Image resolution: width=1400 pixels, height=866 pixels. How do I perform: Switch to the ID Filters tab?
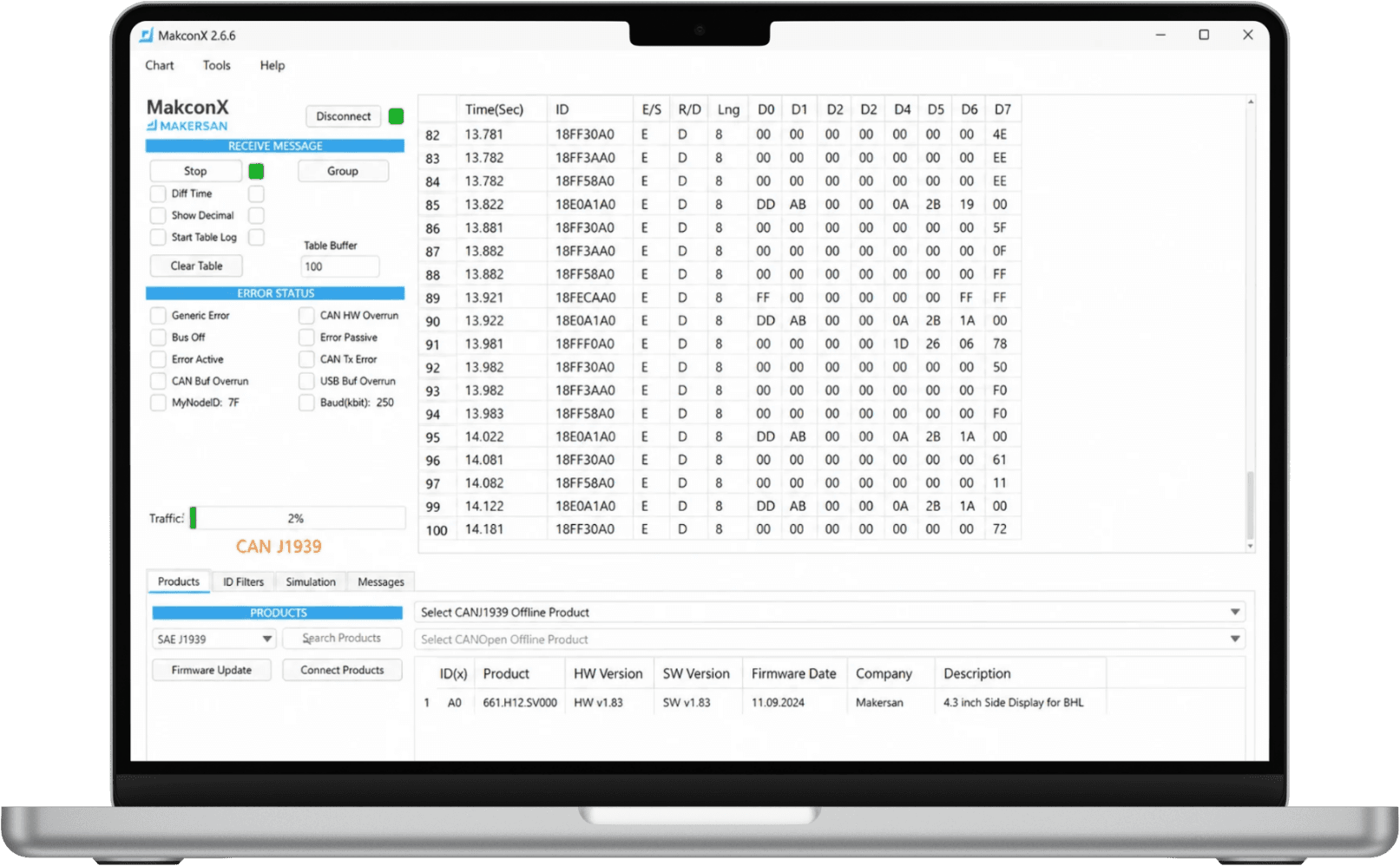coord(243,581)
